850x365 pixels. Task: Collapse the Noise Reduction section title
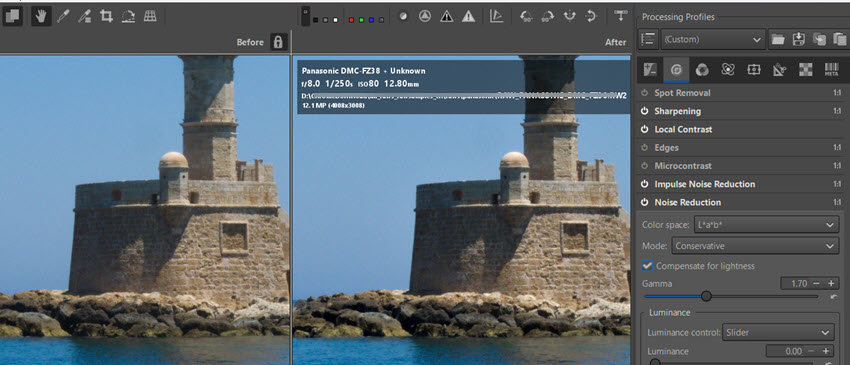[688, 202]
